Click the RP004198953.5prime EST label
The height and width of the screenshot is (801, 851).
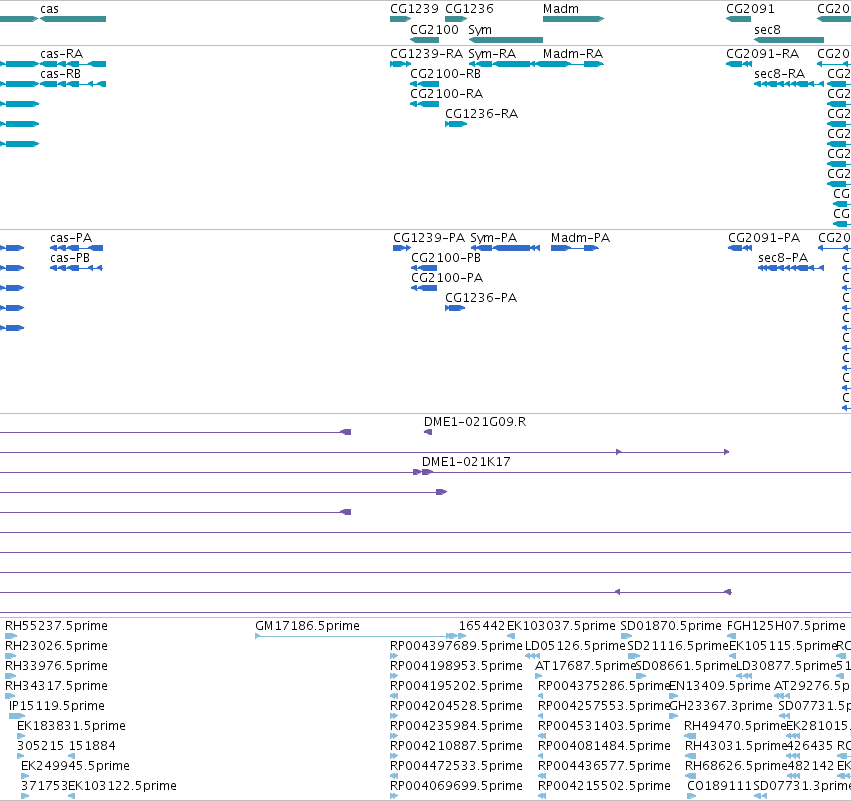(456, 666)
